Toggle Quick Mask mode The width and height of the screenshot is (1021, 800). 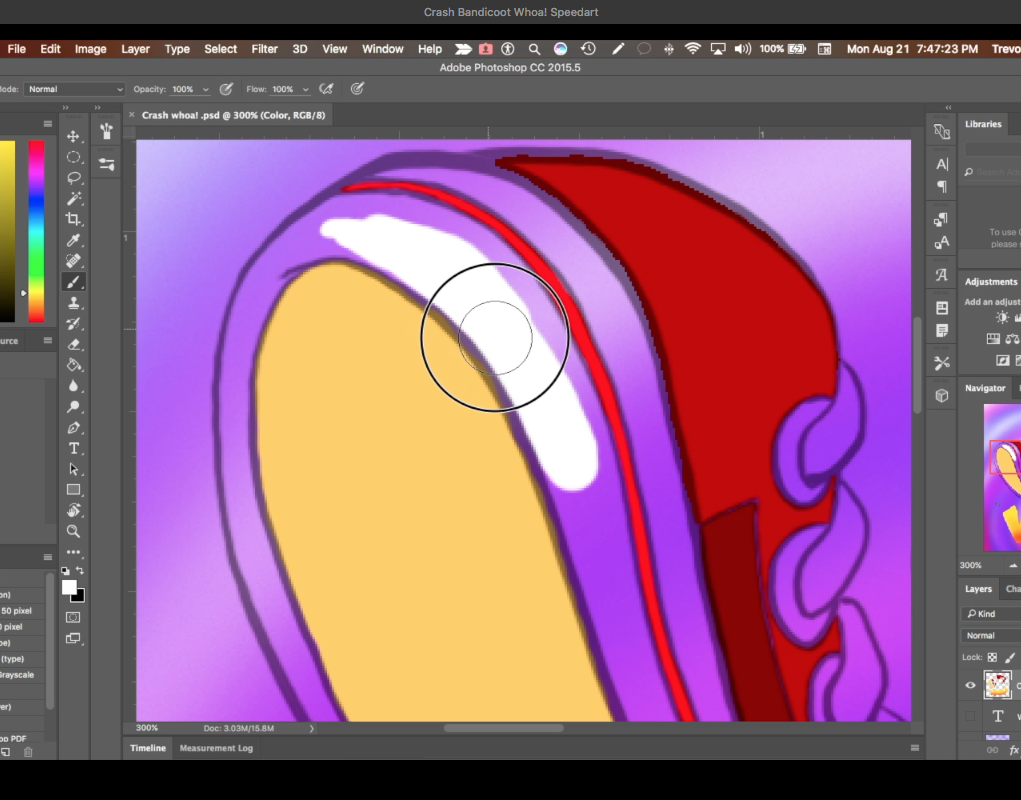[x=74, y=617]
